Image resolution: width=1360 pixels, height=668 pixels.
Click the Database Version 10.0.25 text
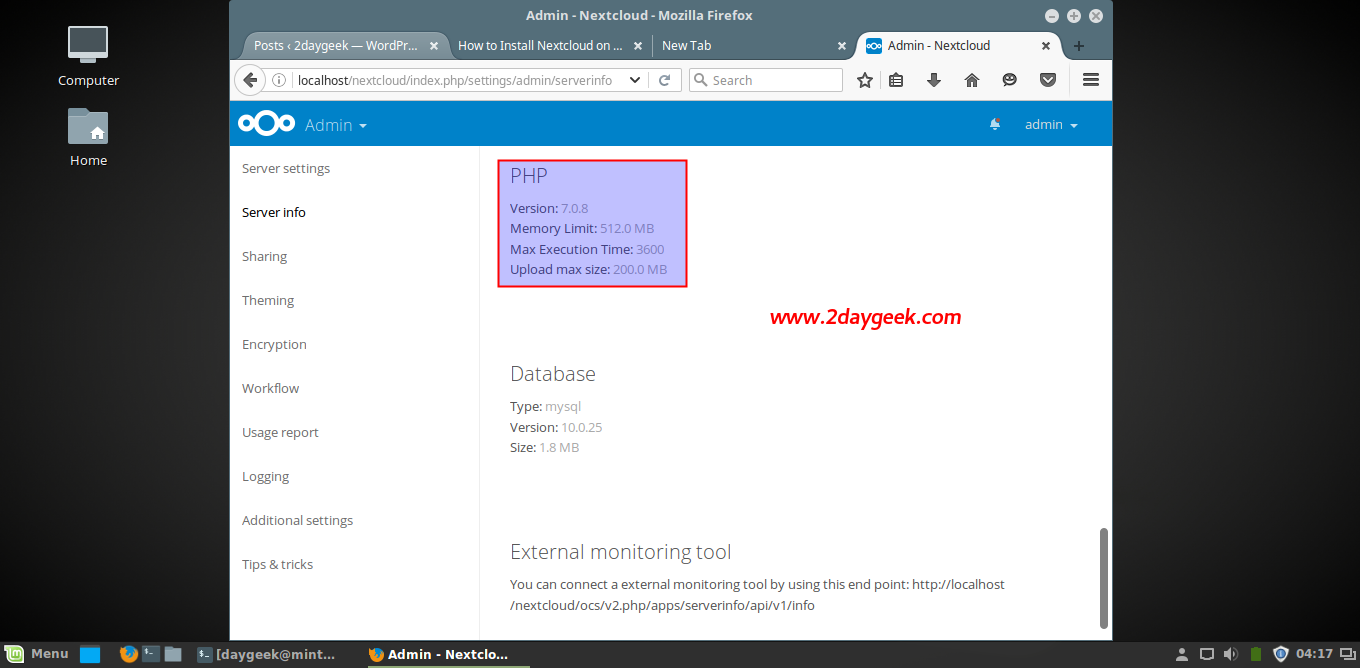coord(556,427)
